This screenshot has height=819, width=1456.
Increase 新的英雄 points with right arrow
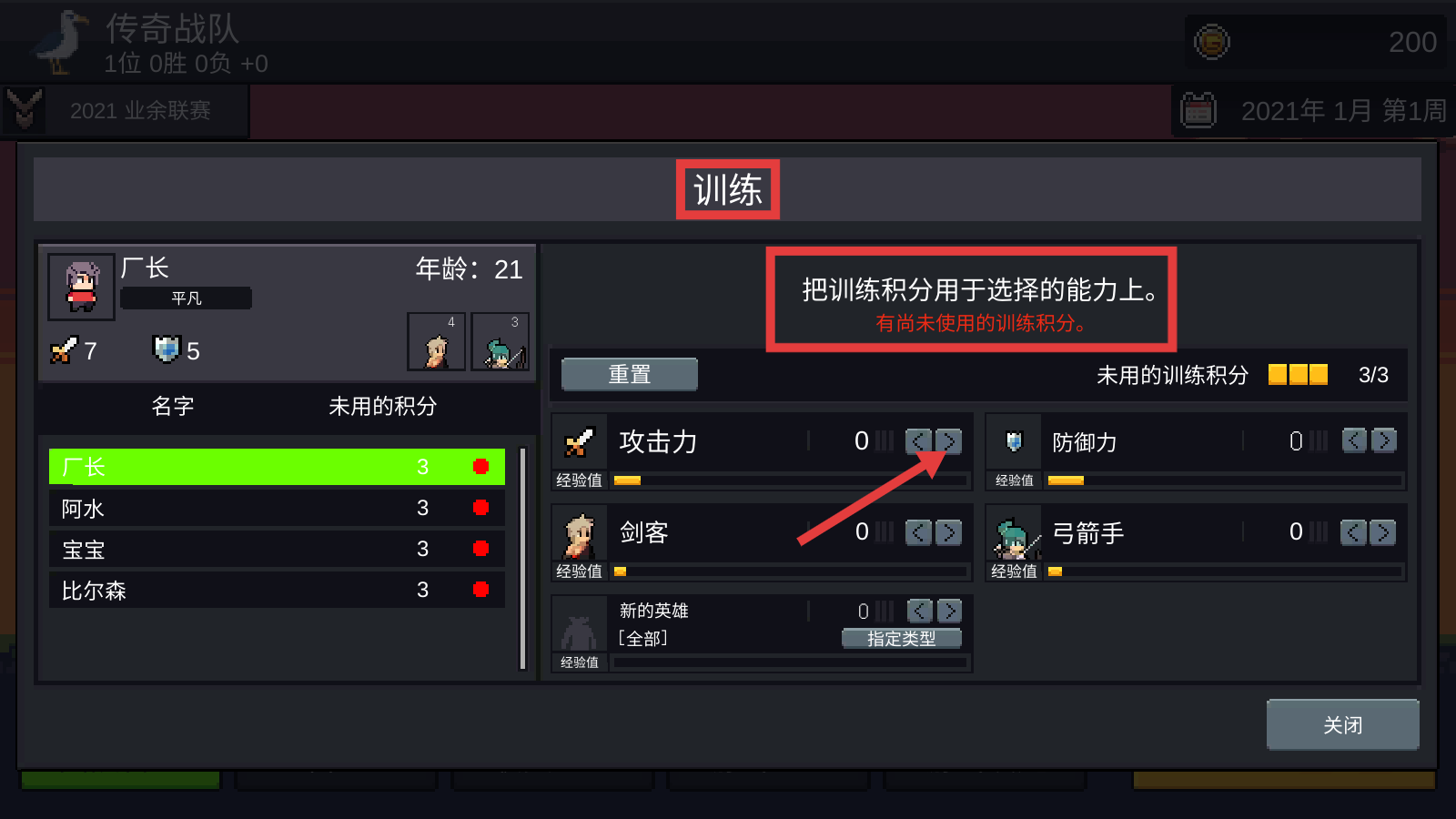point(948,611)
